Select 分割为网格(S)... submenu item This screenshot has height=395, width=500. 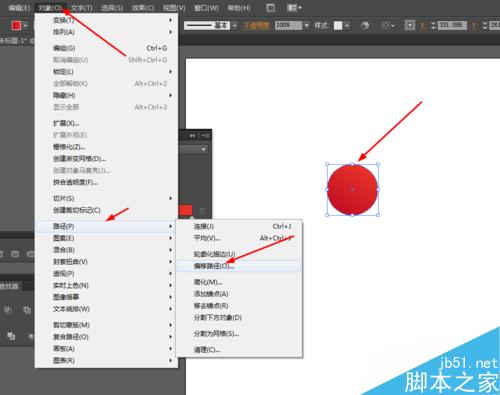coord(239,334)
